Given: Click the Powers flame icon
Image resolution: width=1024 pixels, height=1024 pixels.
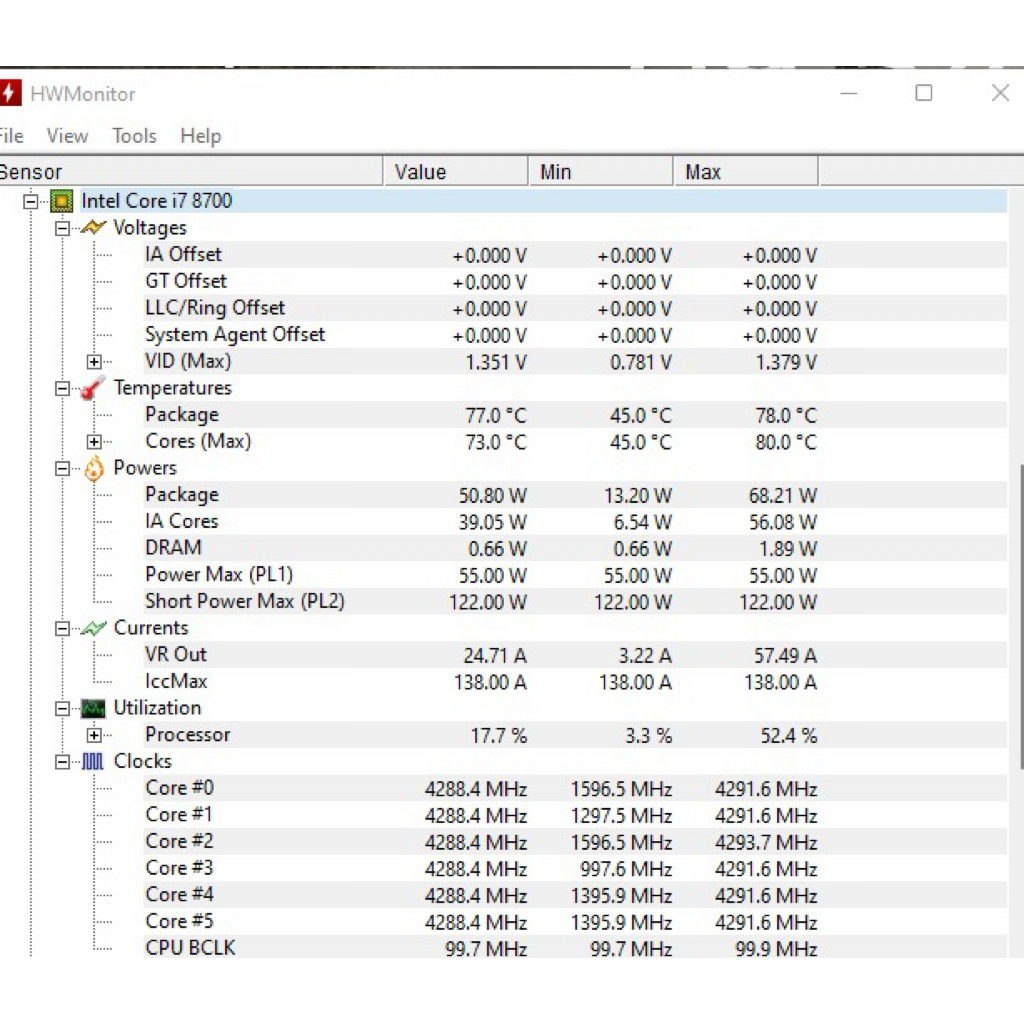Looking at the screenshot, I should click(x=93, y=469).
